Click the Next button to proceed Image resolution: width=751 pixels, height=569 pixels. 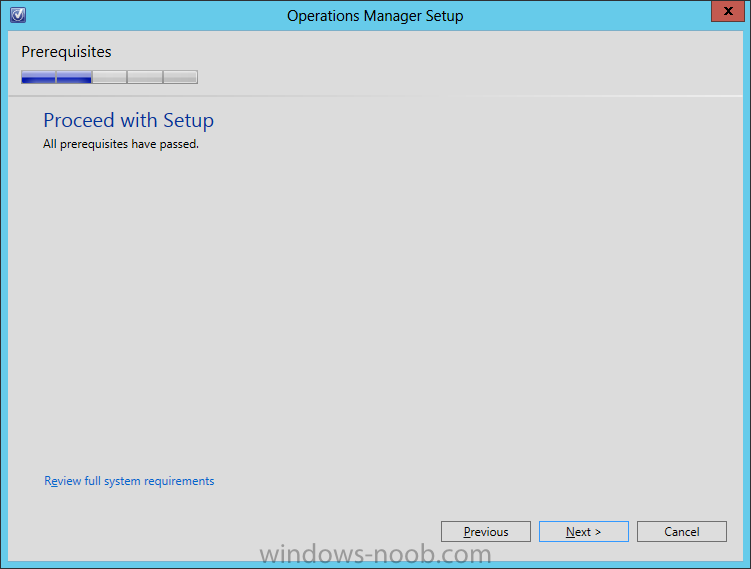583,532
